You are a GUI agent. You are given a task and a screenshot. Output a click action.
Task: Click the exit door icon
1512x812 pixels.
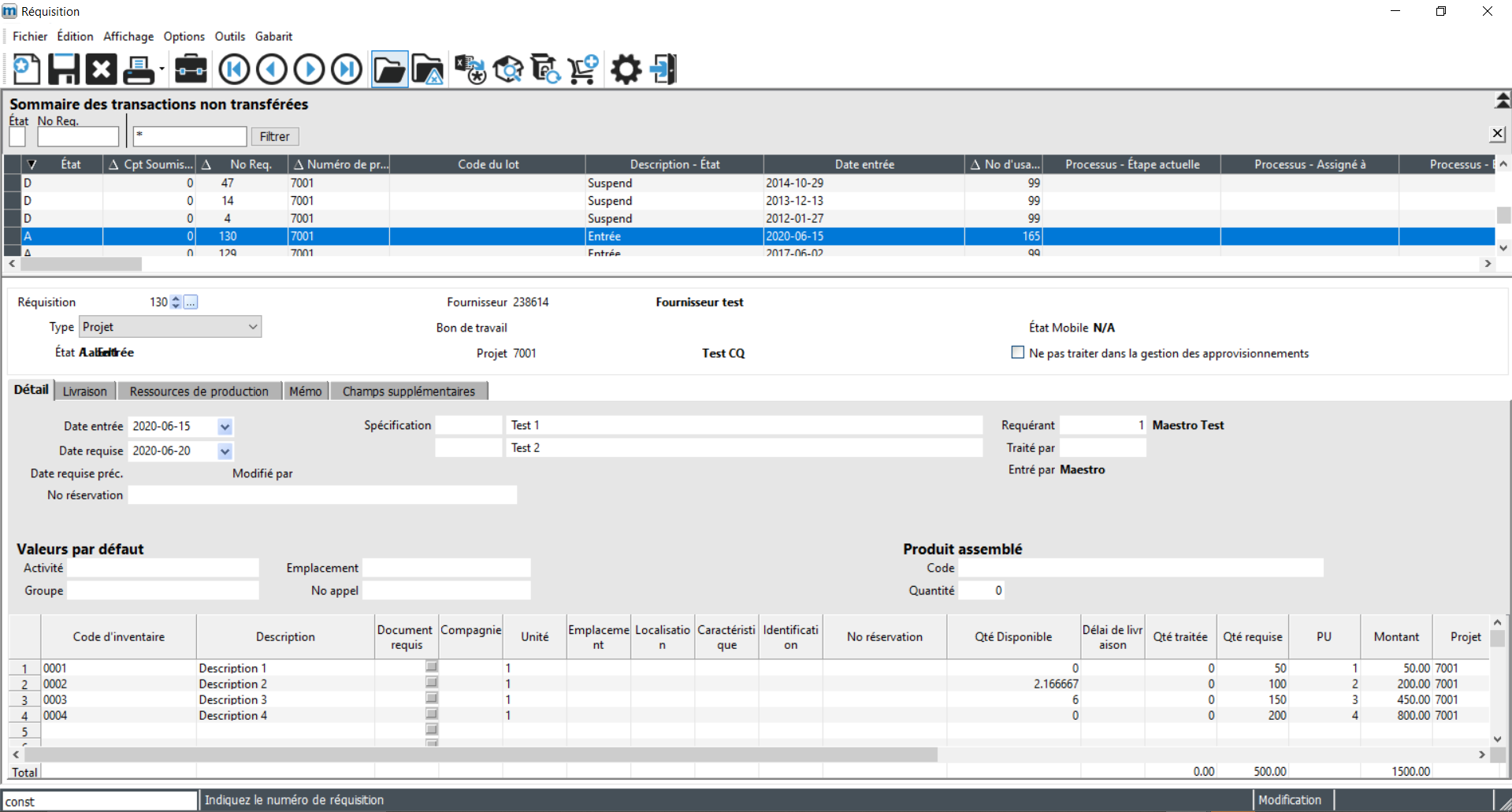pos(663,69)
